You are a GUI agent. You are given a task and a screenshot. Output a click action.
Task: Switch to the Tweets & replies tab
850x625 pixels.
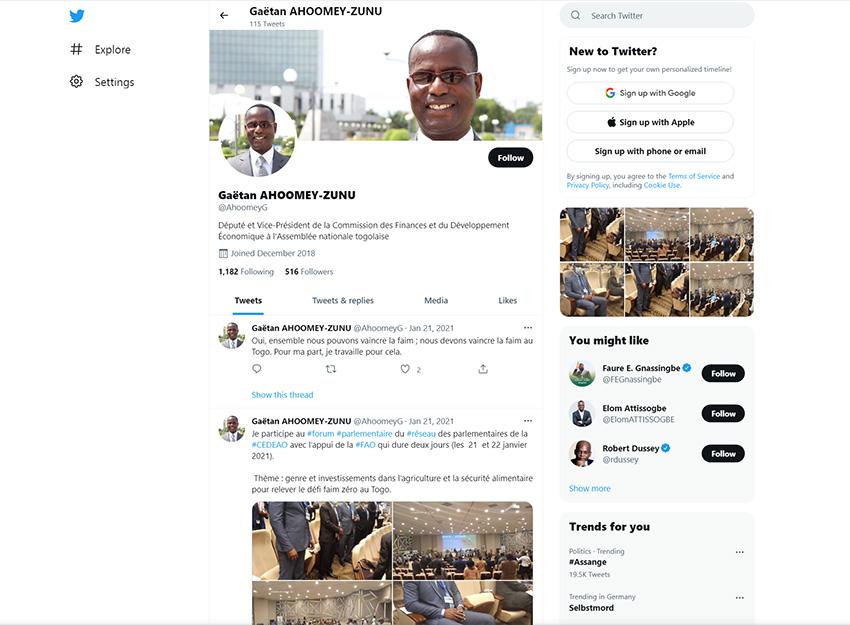pyautogui.click(x=343, y=300)
